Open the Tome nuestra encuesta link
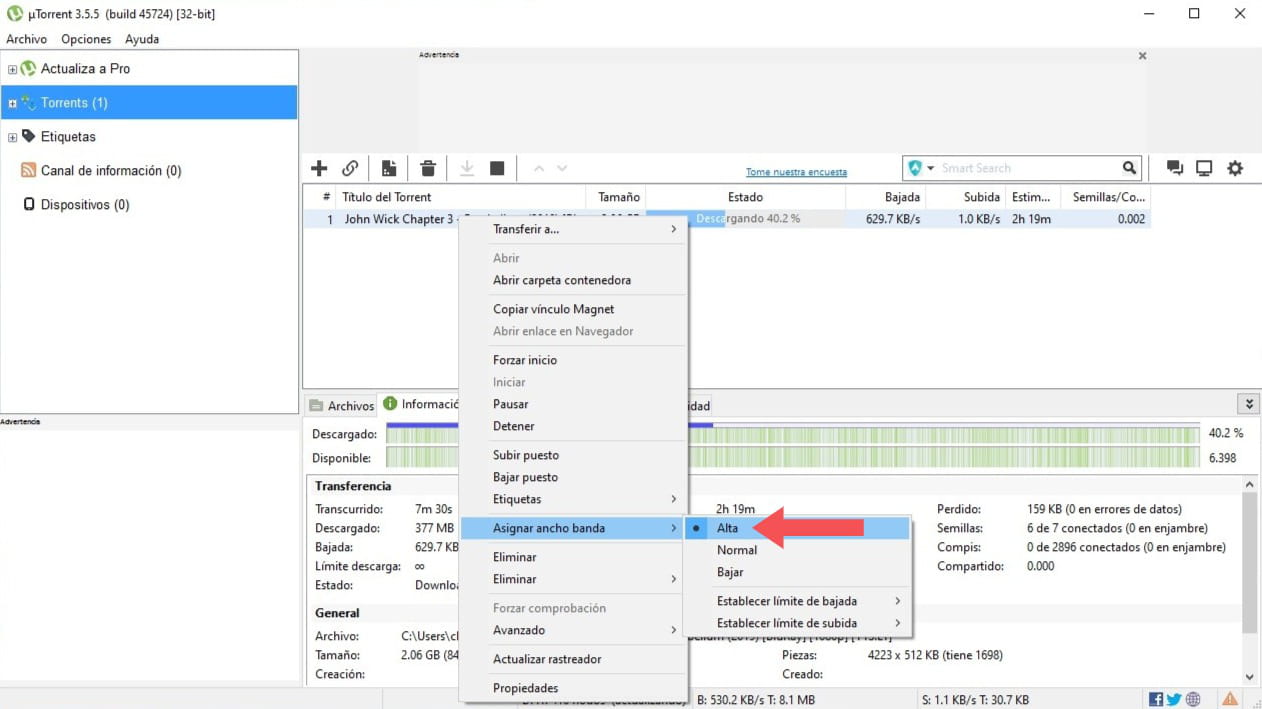The width and height of the screenshot is (1262, 709). point(796,172)
